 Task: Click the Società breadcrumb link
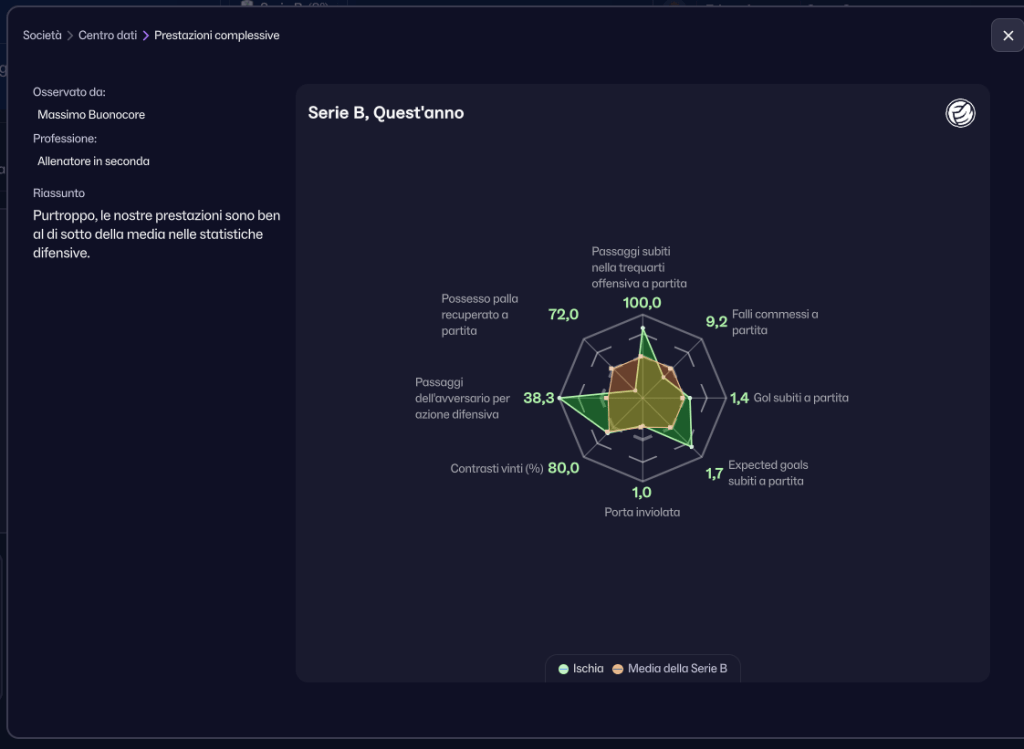pyautogui.click(x=42, y=35)
